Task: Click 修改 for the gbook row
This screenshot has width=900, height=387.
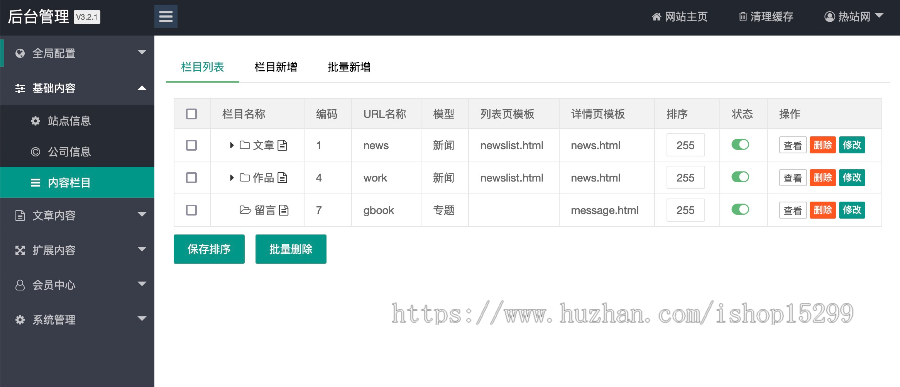Action: click(x=852, y=210)
